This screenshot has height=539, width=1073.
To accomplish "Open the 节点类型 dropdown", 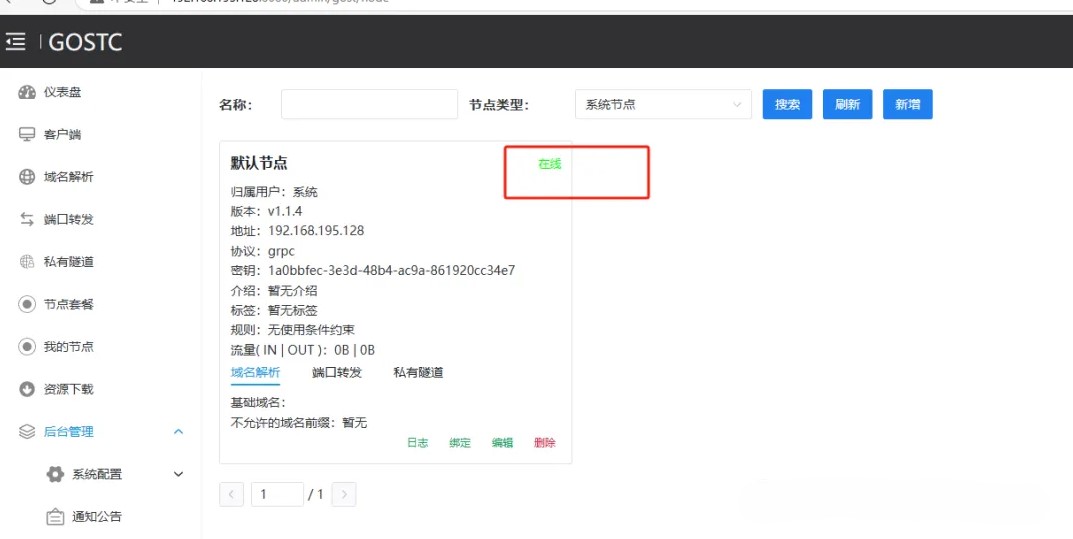I will (x=663, y=104).
